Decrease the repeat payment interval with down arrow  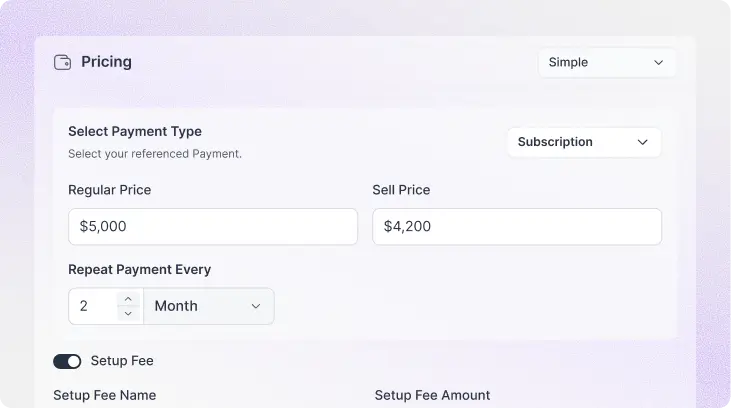pyautogui.click(x=128, y=313)
